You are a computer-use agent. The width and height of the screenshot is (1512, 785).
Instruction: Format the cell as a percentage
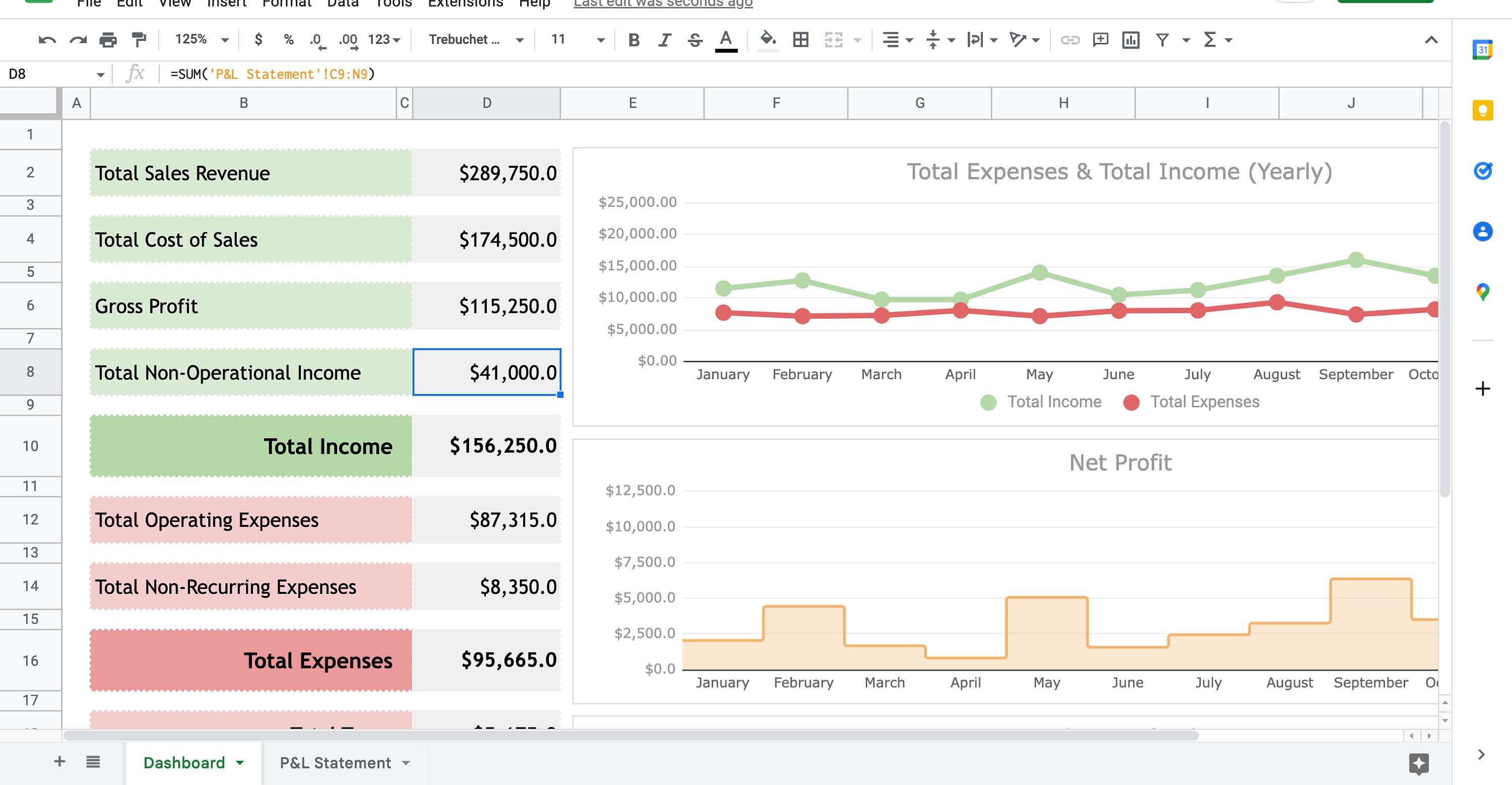[x=288, y=39]
